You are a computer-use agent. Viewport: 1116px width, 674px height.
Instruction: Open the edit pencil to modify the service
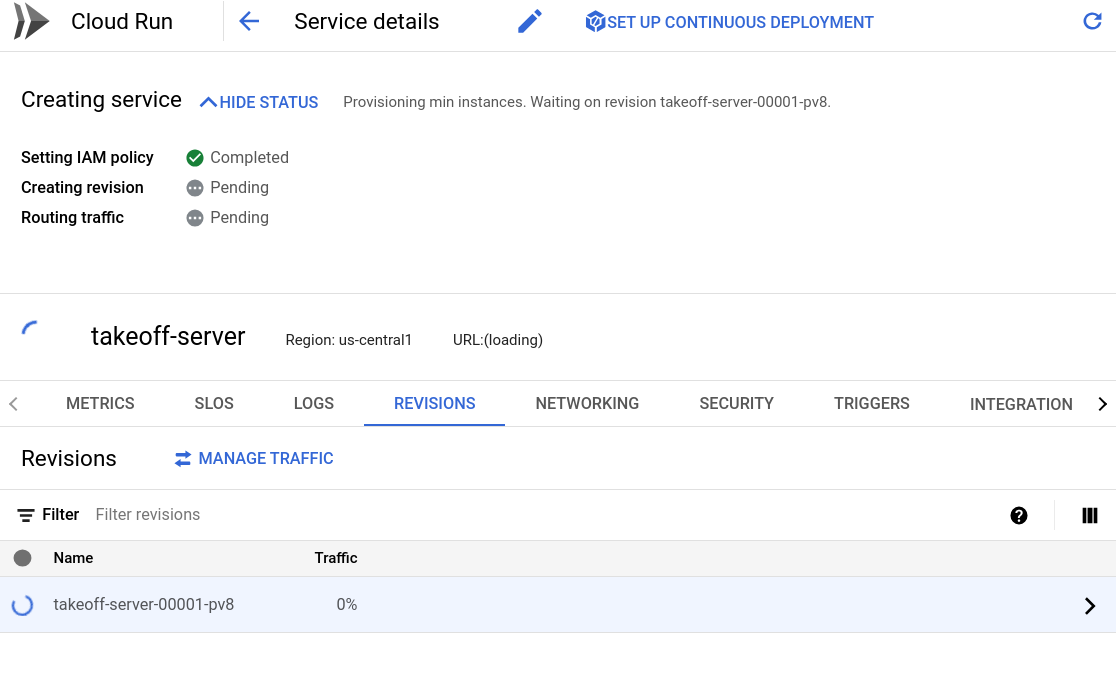tap(529, 20)
